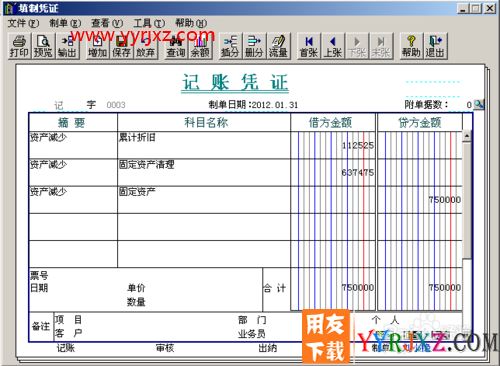
Task: Open 预览 print preview
Action: 43,46
